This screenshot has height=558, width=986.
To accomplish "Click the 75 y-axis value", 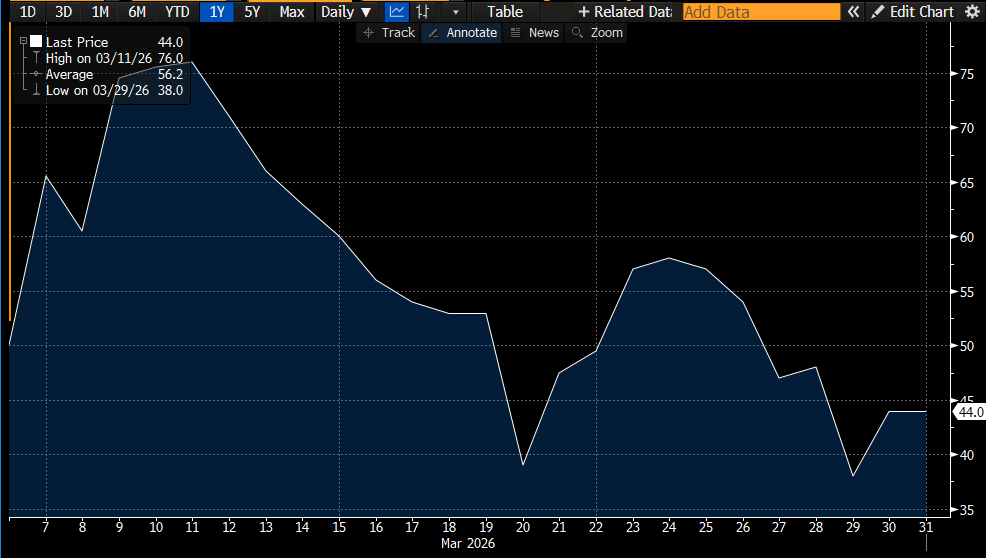I will 966,74.
